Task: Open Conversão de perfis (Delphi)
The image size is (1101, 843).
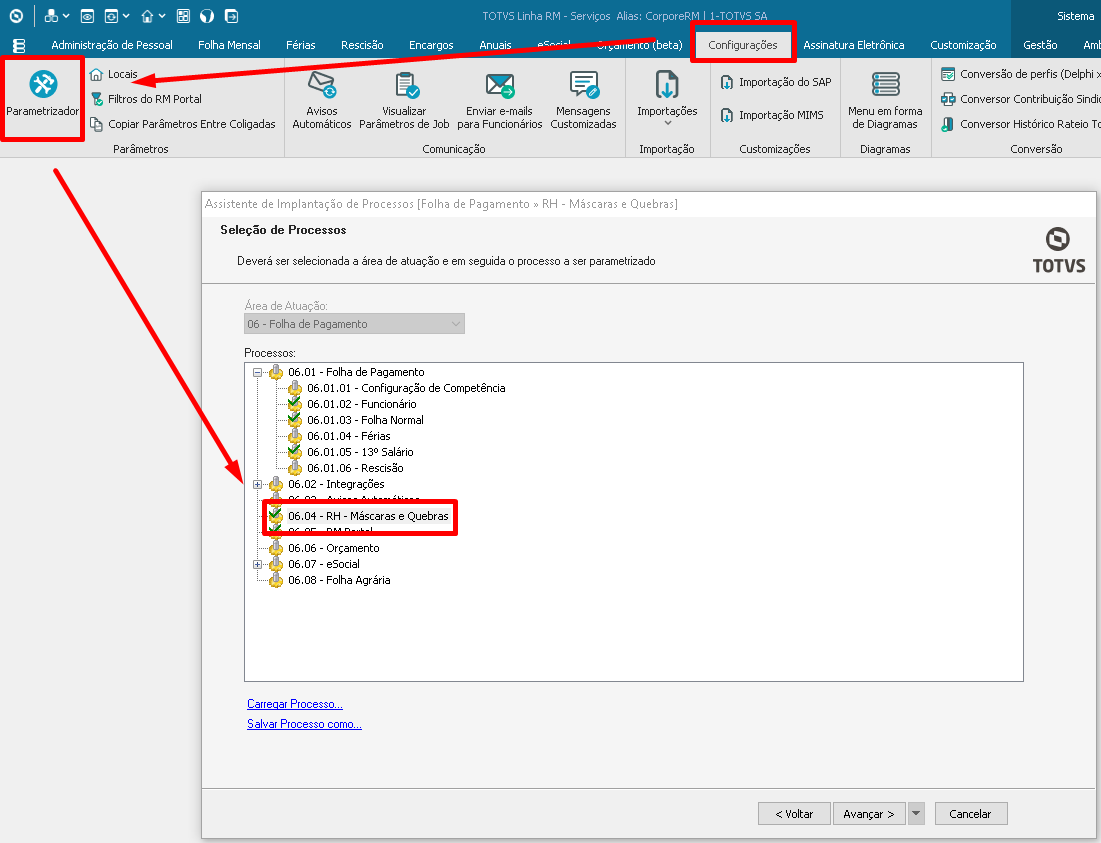Action: [1020, 74]
